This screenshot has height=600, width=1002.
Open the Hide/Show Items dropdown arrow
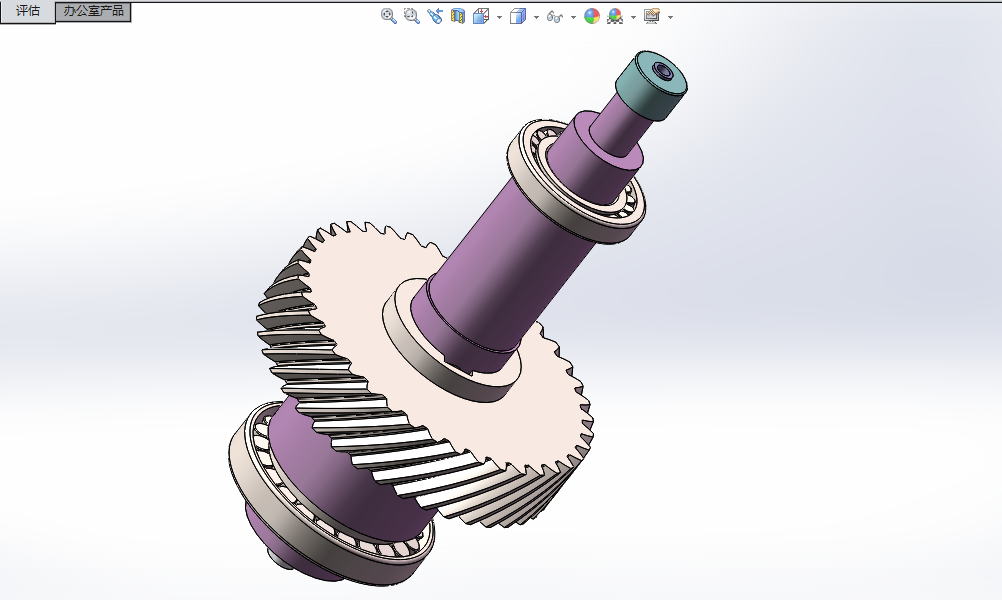pos(573,17)
